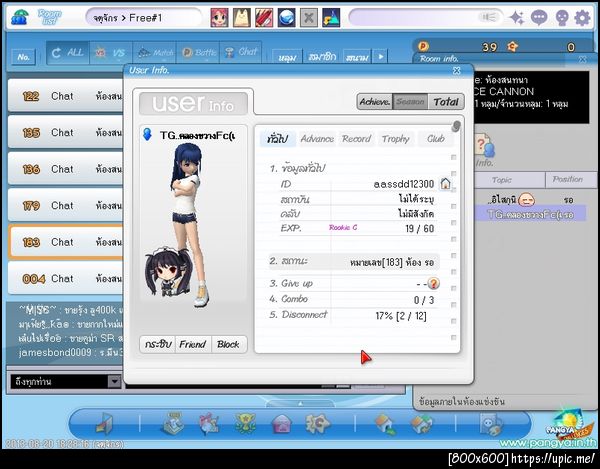Click the speaker icon in top search bar
Image resolution: width=600 pixels, height=469 pixels.
[x=488, y=17]
